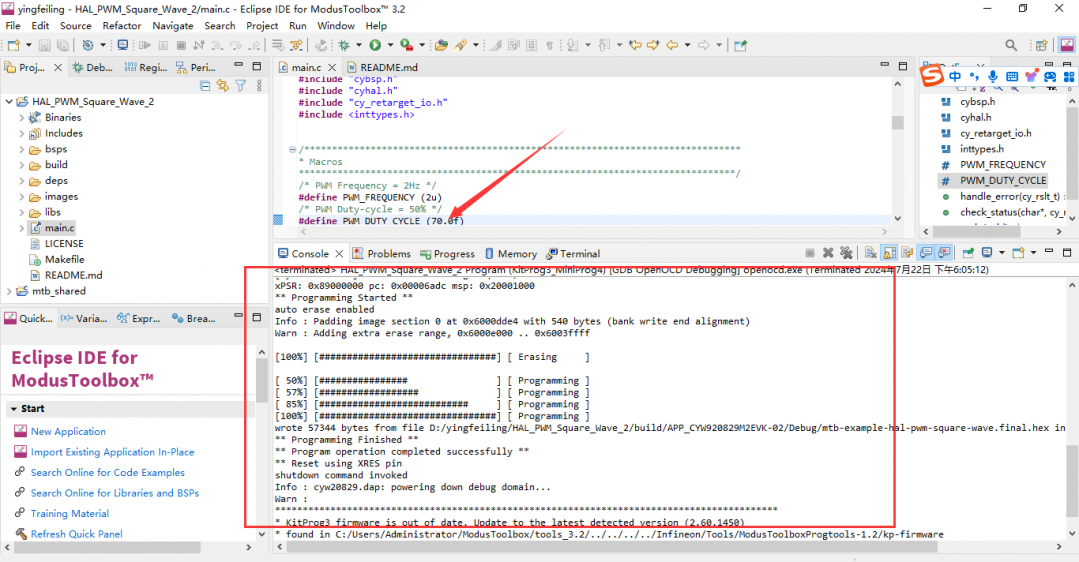
Task: Expand the Binaries folder
Action: [21, 118]
